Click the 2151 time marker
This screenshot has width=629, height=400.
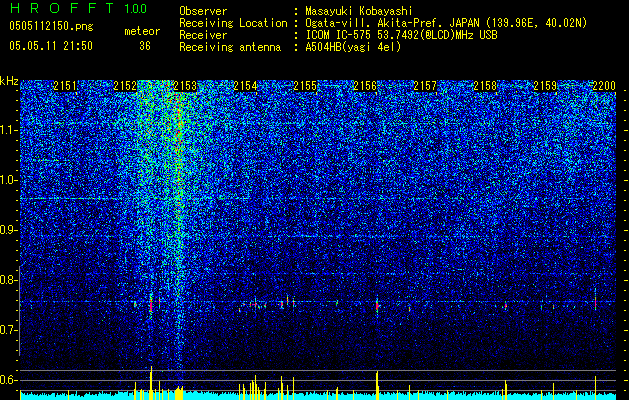click(65, 86)
